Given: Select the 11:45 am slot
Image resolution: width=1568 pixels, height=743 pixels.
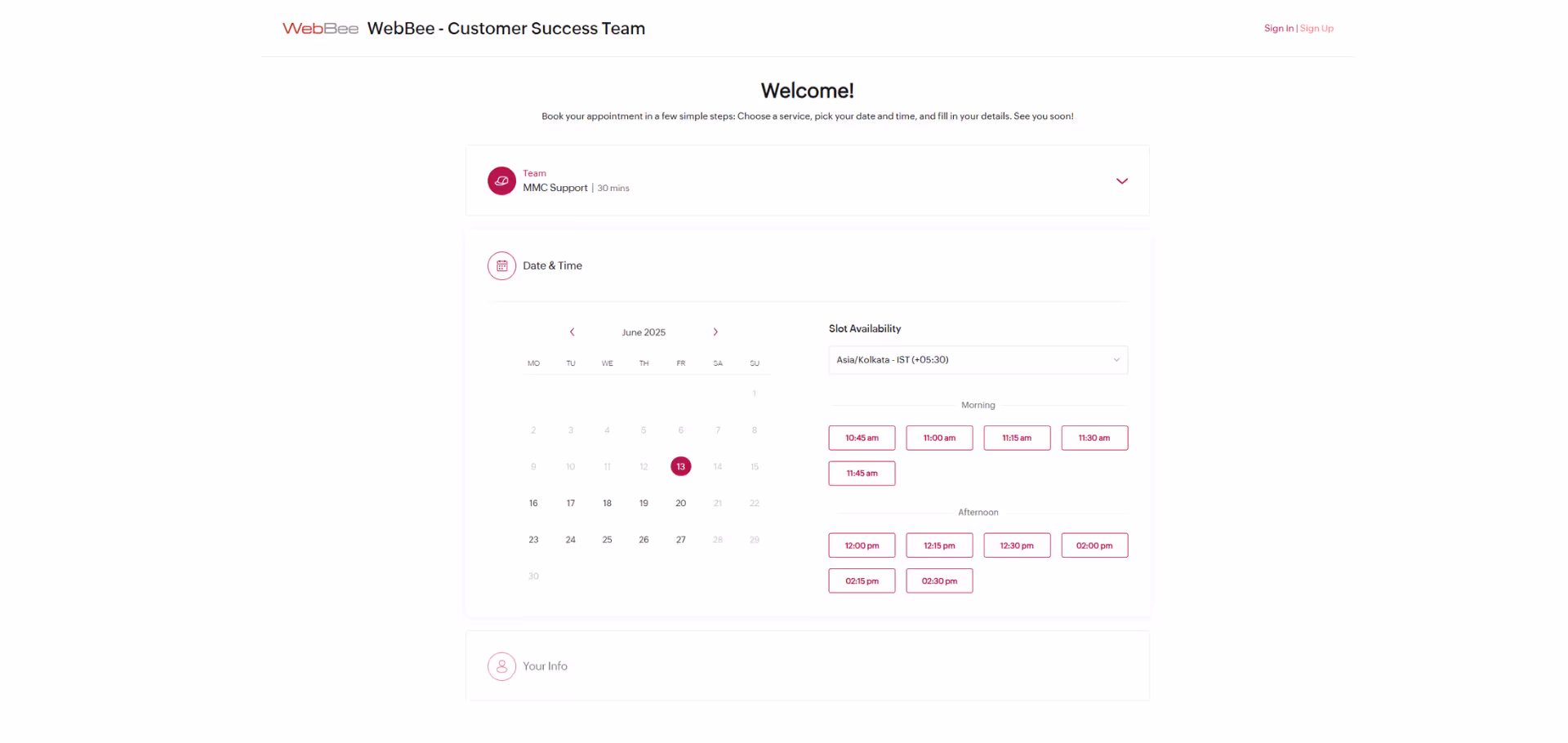Looking at the screenshot, I should click(x=862, y=474).
